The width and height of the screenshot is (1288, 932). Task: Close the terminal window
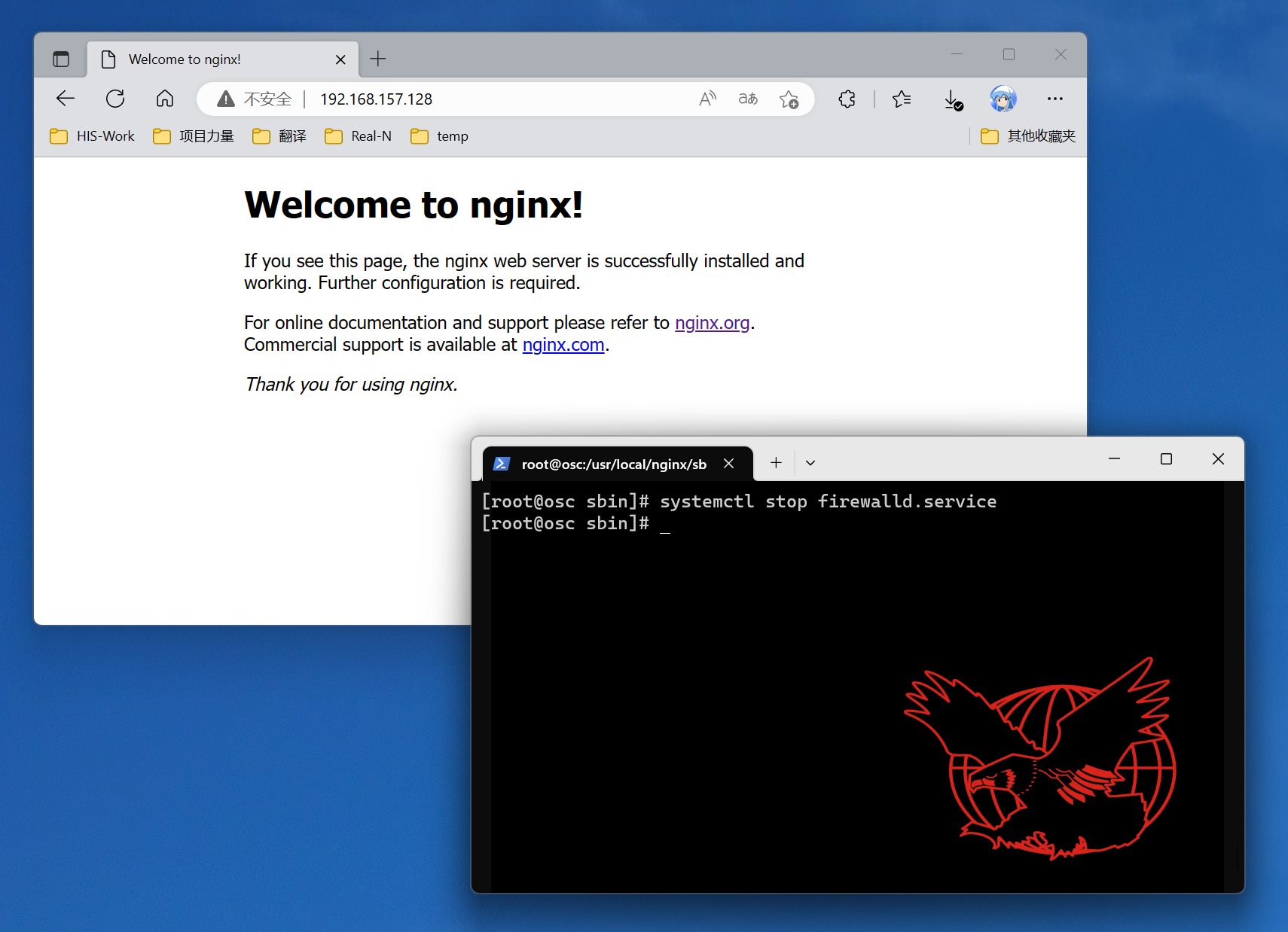1218,459
